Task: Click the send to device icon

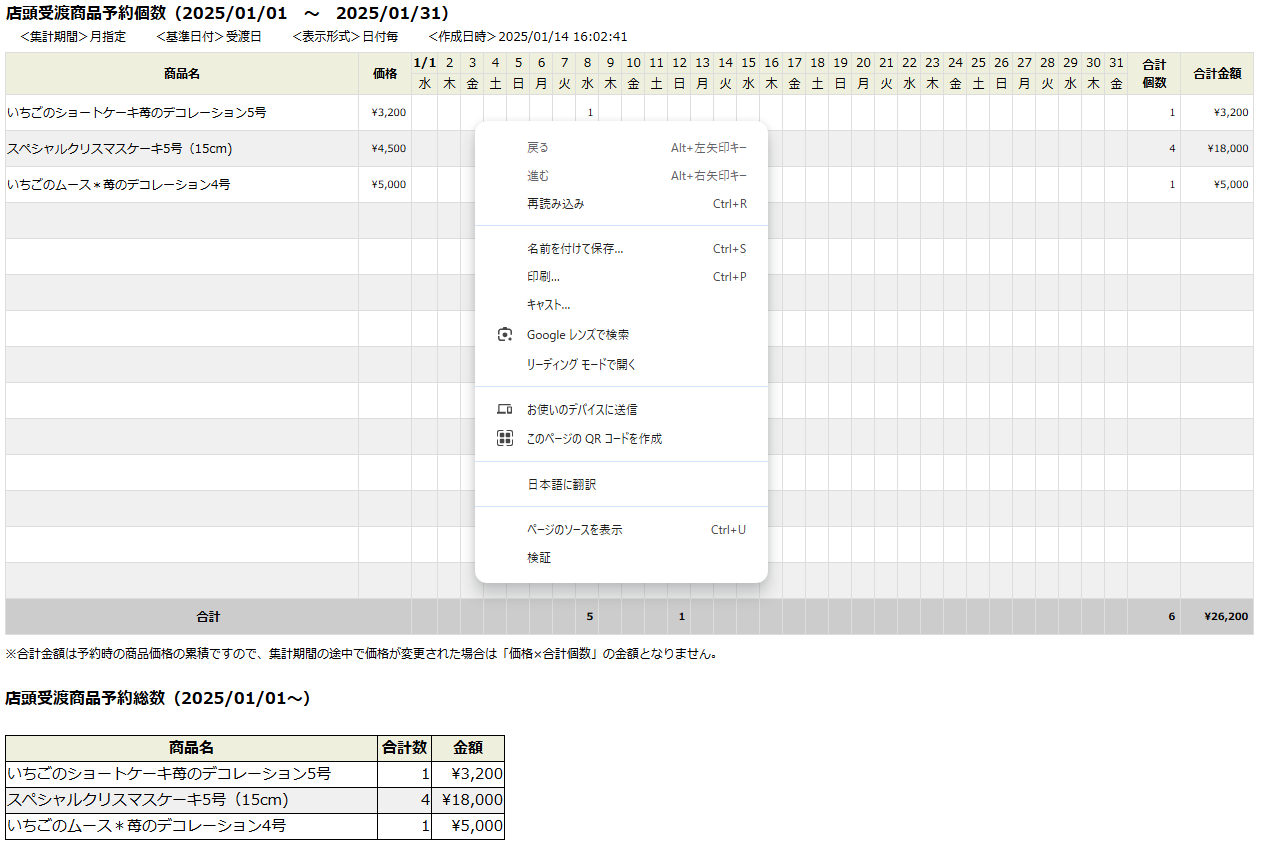Action: pyautogui.click(x=505, y=409)
